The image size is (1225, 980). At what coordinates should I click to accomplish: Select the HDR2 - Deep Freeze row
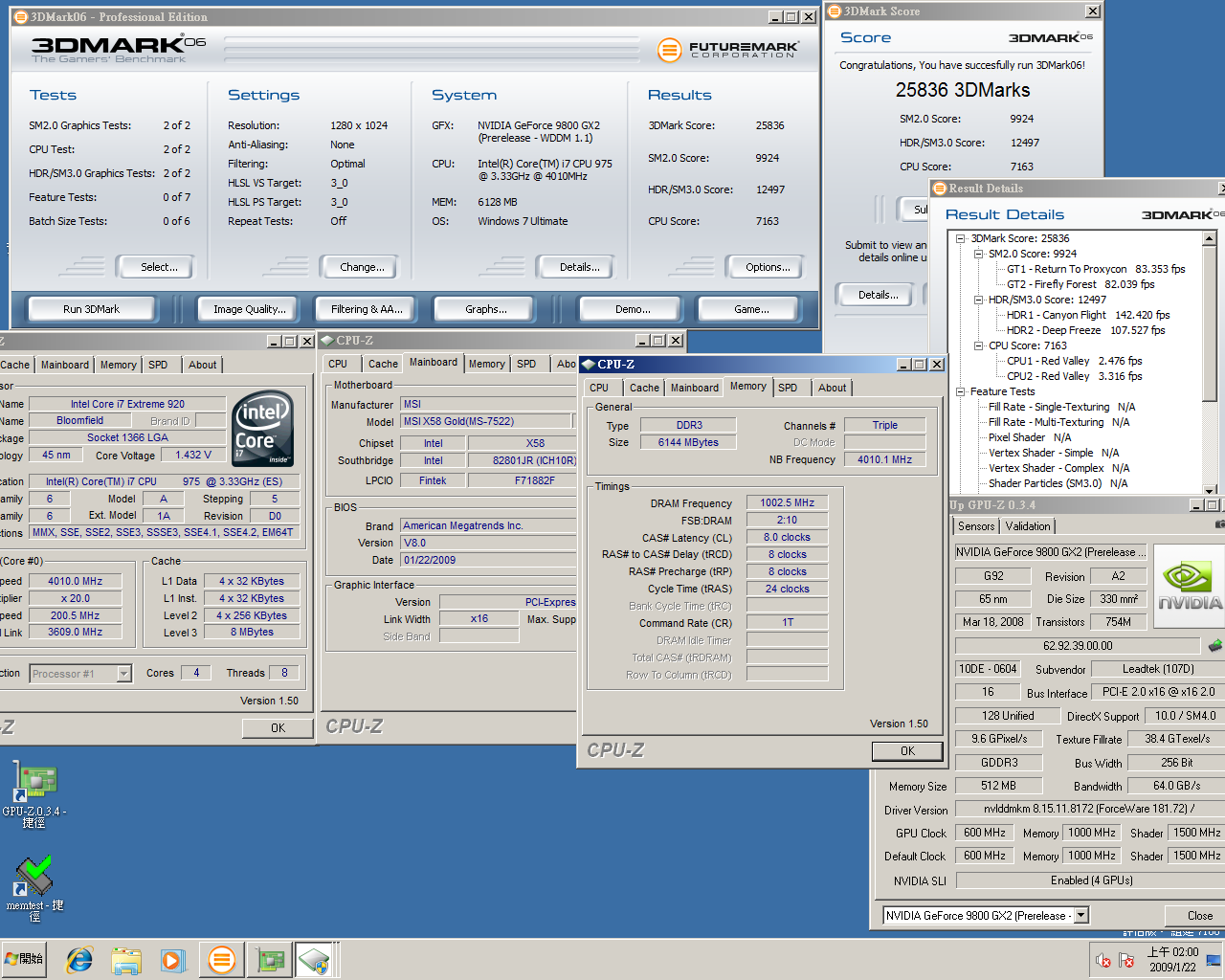[1085, 330]
